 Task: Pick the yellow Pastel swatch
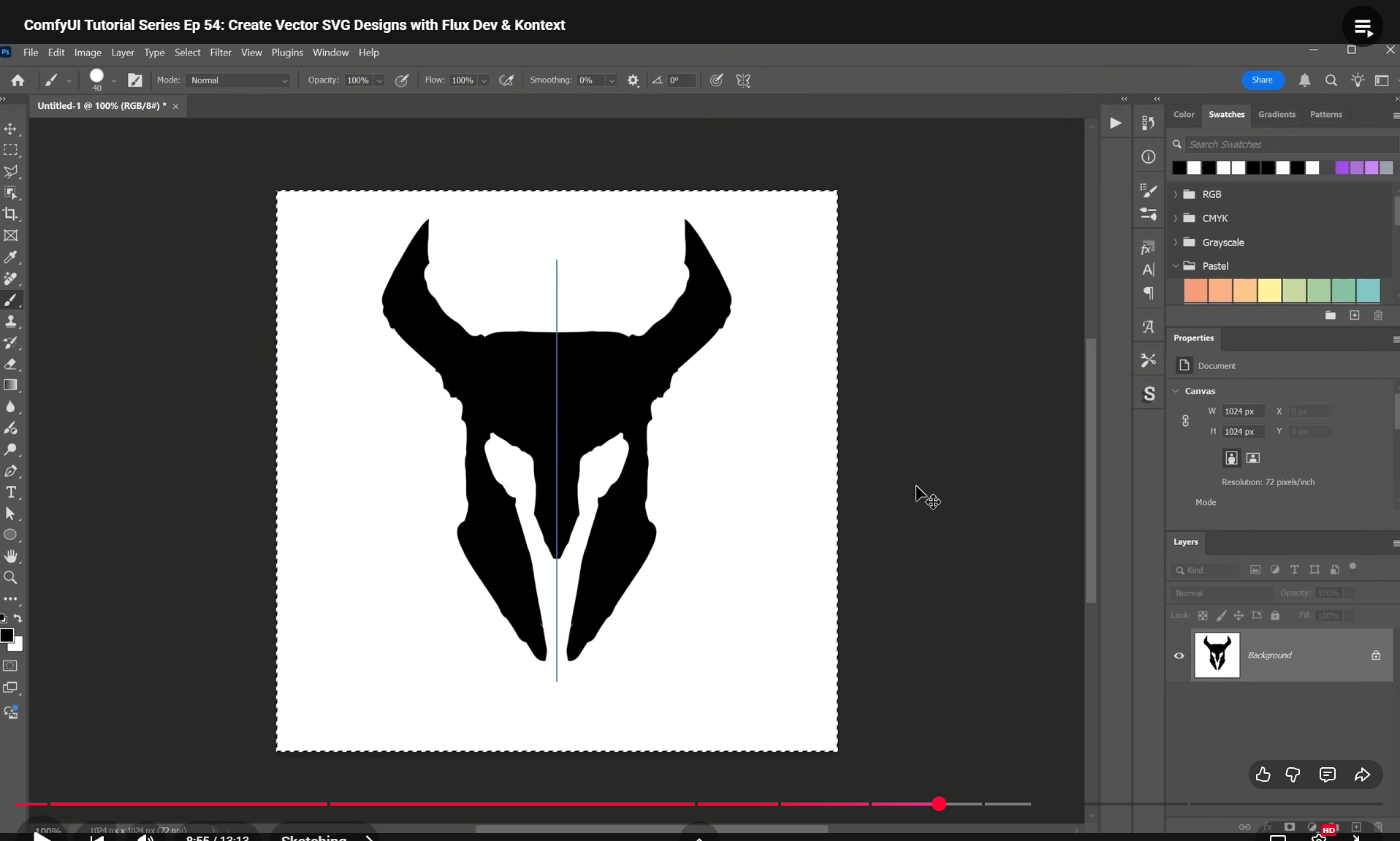point(1269,291)
